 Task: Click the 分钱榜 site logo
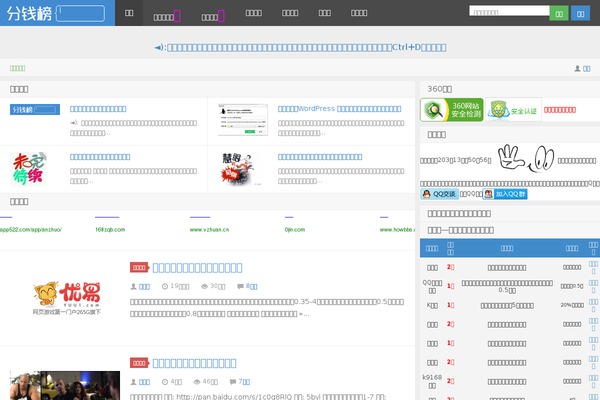(x=56, y=13)
